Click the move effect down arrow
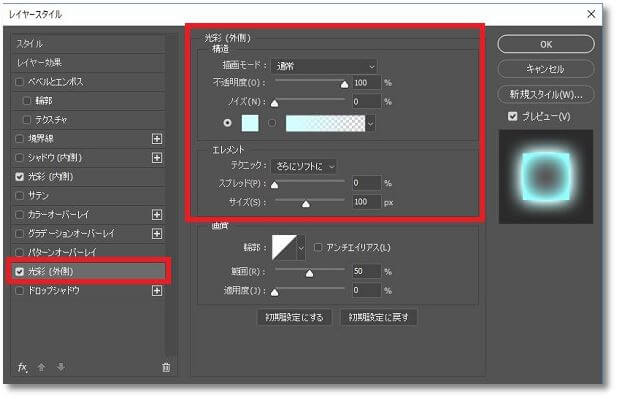Image resolution: width=618 pixels, height=399 pixels. (60, 367)
